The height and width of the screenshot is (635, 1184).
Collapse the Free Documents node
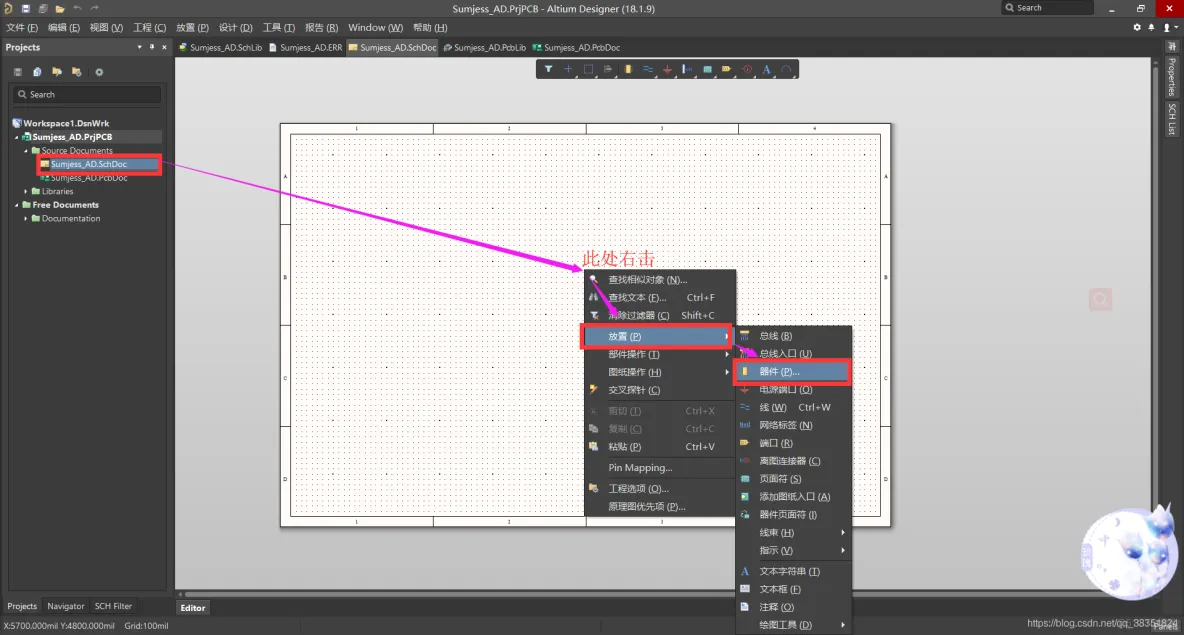(17, 205)
